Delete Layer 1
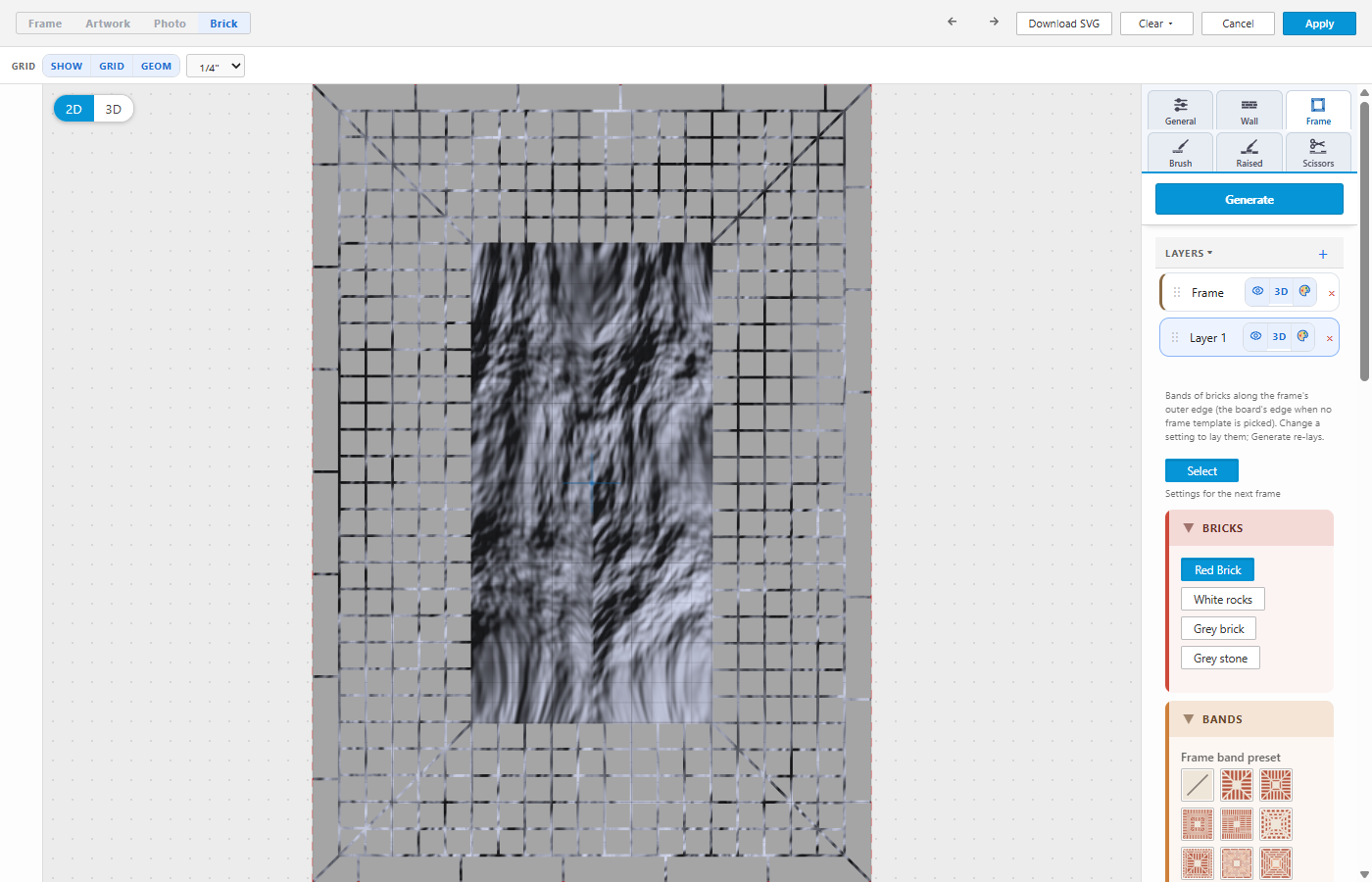This screenshot has width=1372, height=882. pos(1329,338)
